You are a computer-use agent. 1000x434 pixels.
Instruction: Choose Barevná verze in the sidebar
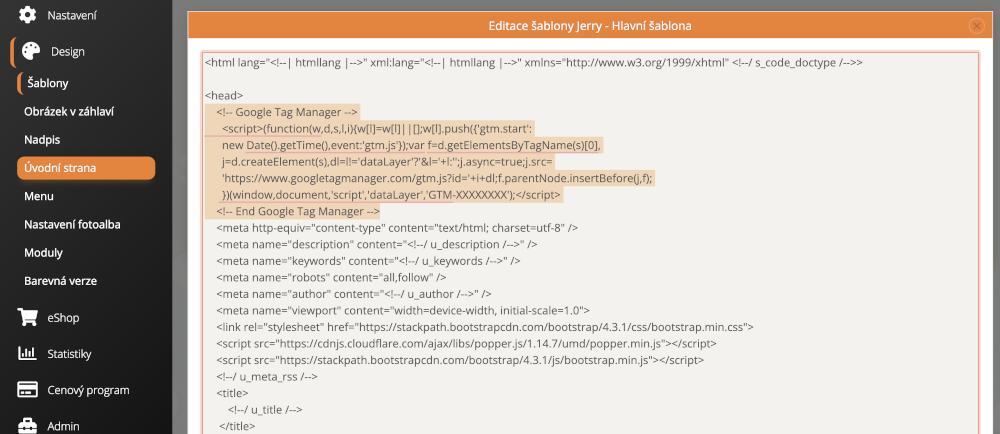pos(60,281)
